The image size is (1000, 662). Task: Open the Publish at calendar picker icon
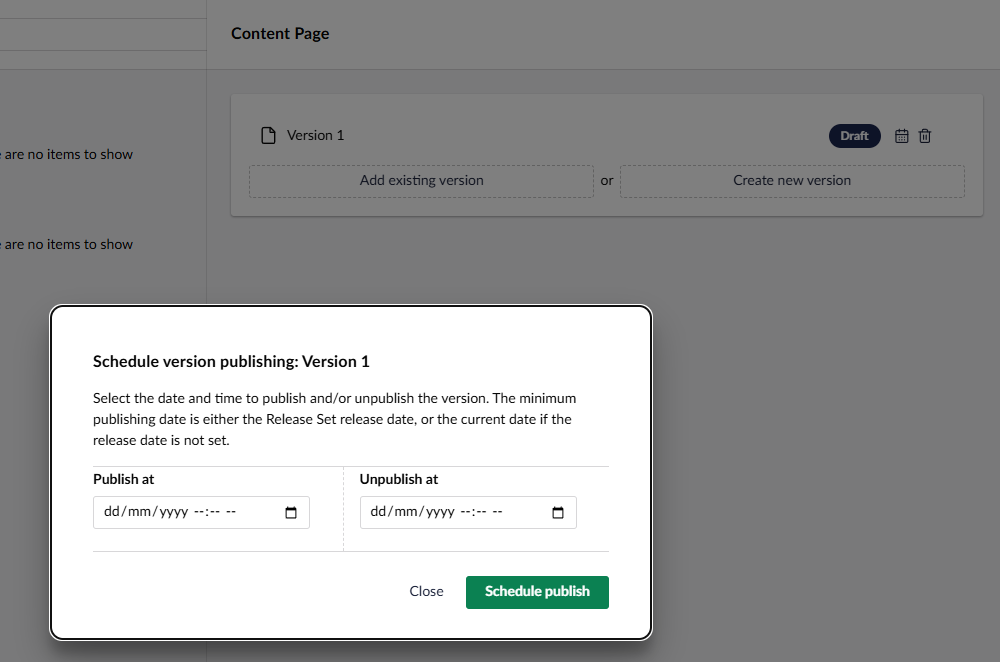click(291, 513)
